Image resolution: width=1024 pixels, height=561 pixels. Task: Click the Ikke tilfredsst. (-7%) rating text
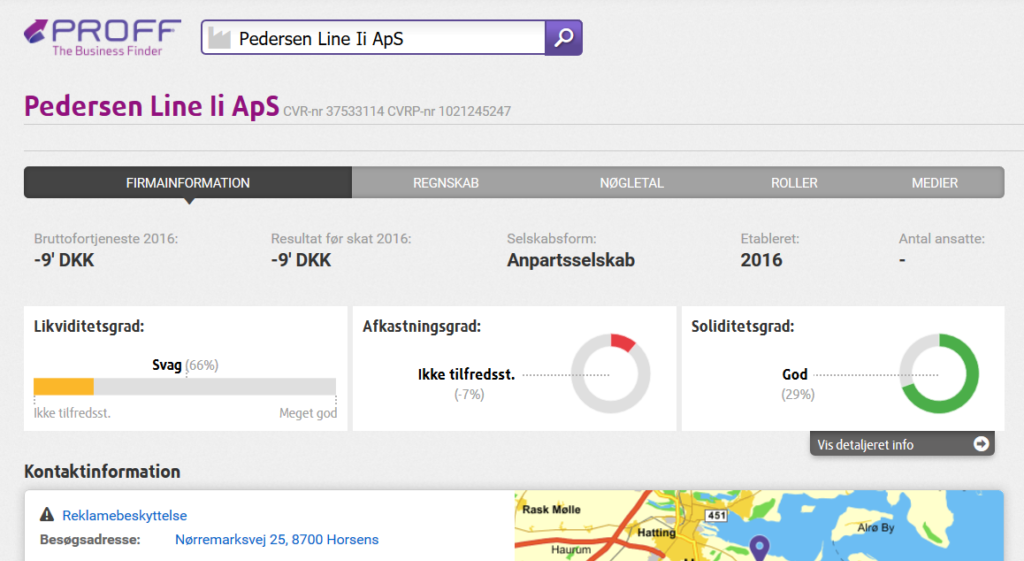(467, 383)
